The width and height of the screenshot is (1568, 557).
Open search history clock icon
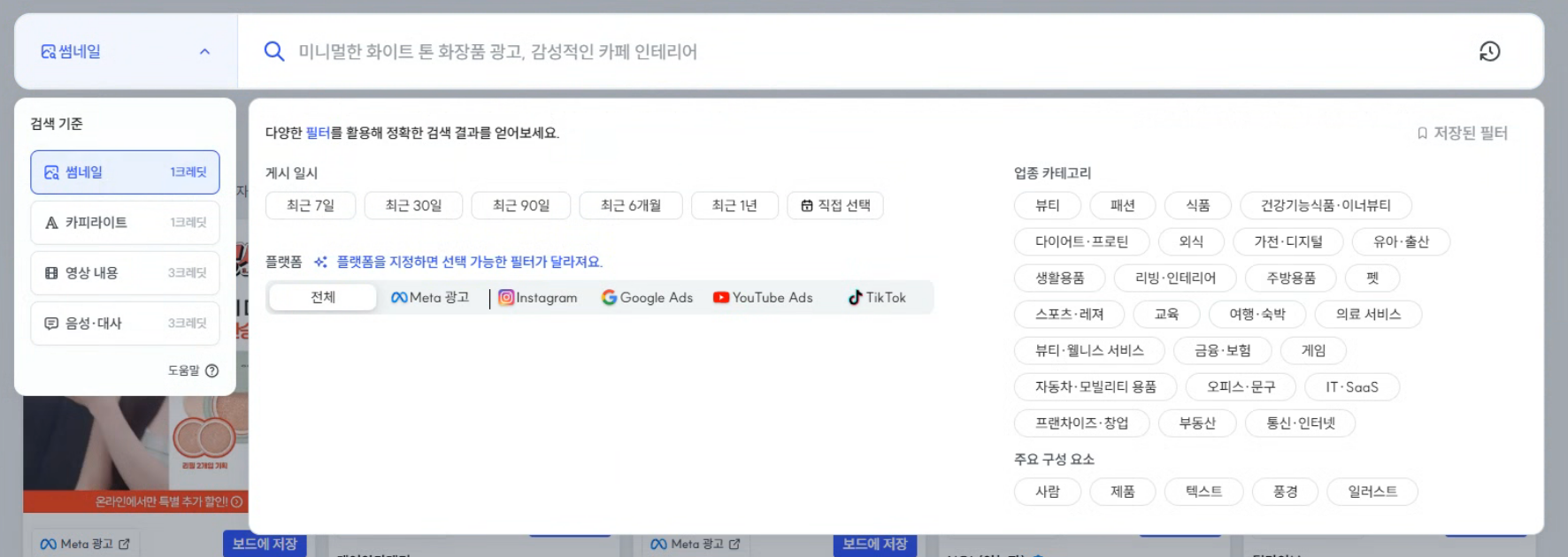click(x=1490, y=51)
